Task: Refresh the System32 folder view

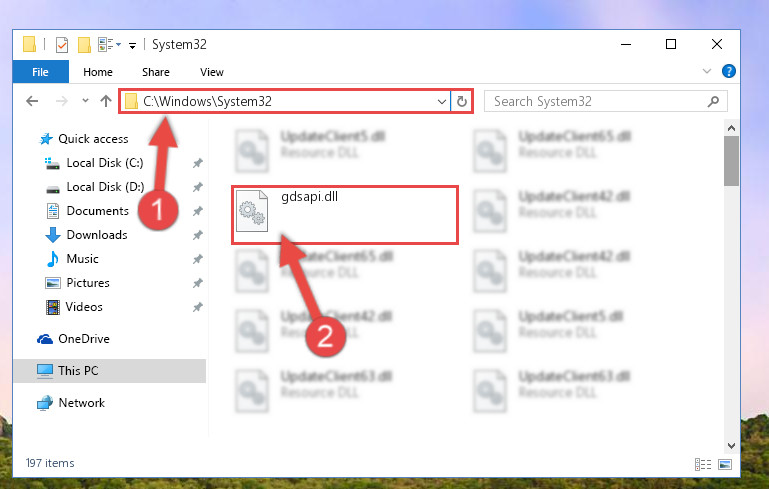Action: (x=461, y=102)
